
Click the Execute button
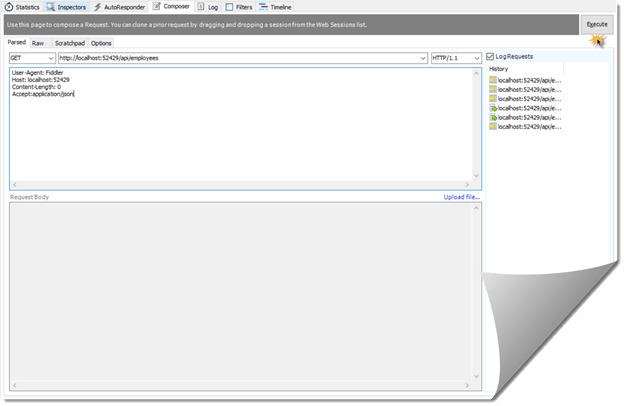(x=597, y=25)
